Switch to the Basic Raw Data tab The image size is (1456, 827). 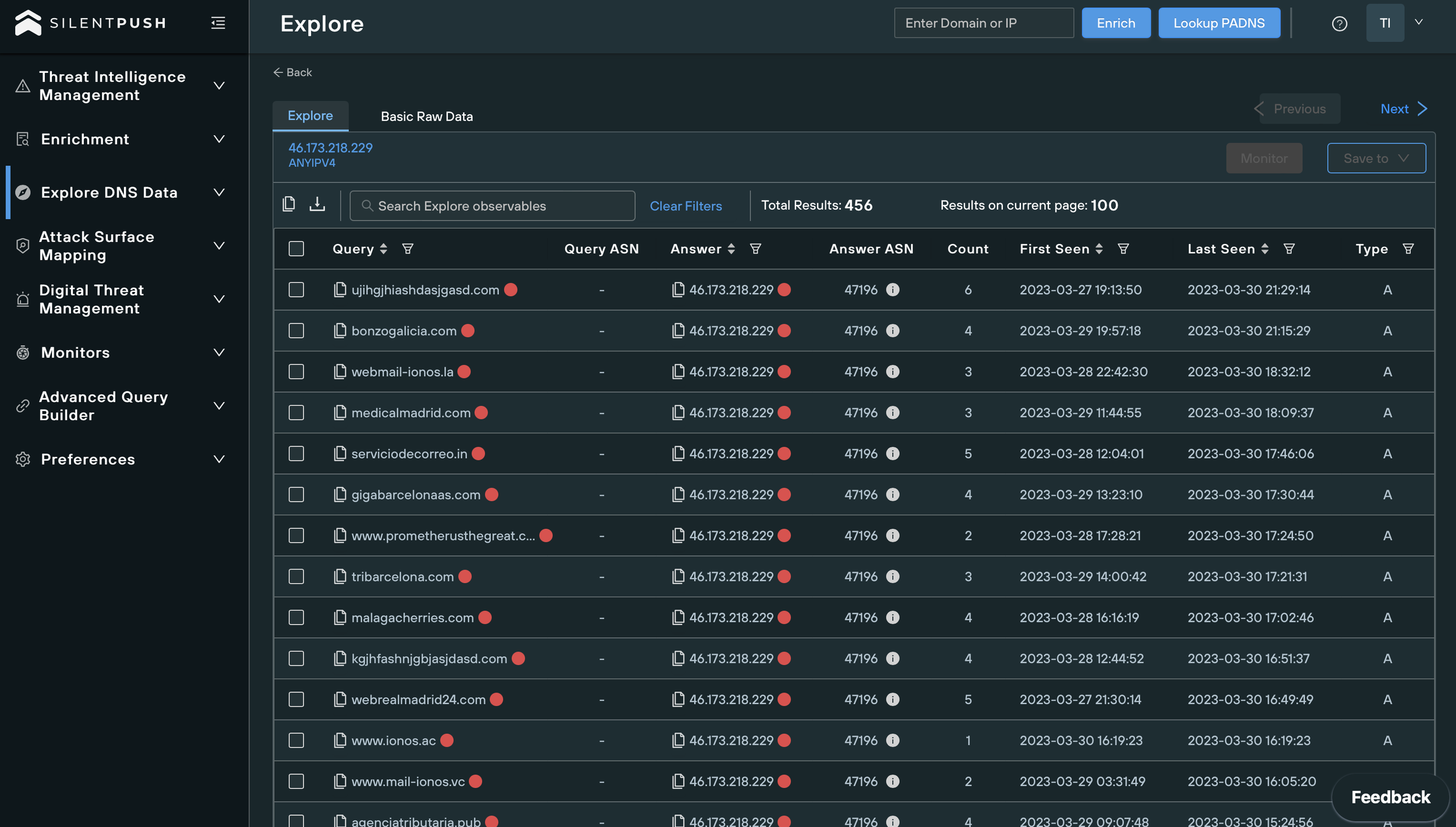click(x=427, y=116)
